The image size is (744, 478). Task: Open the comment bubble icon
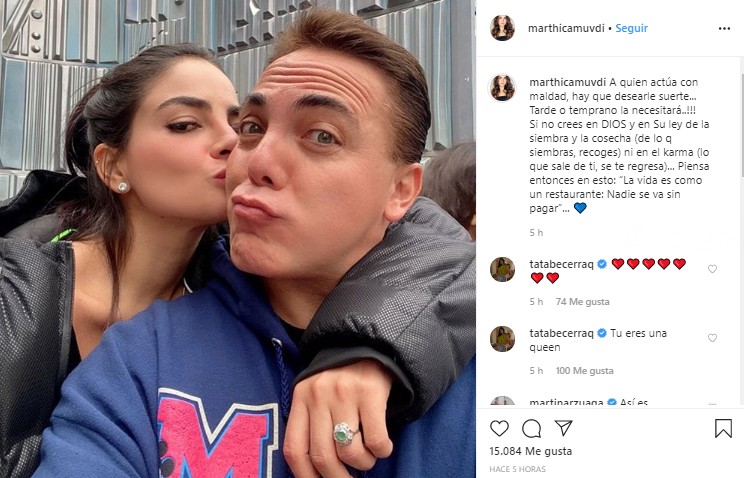pyautogui.click(x=531, y=428)
